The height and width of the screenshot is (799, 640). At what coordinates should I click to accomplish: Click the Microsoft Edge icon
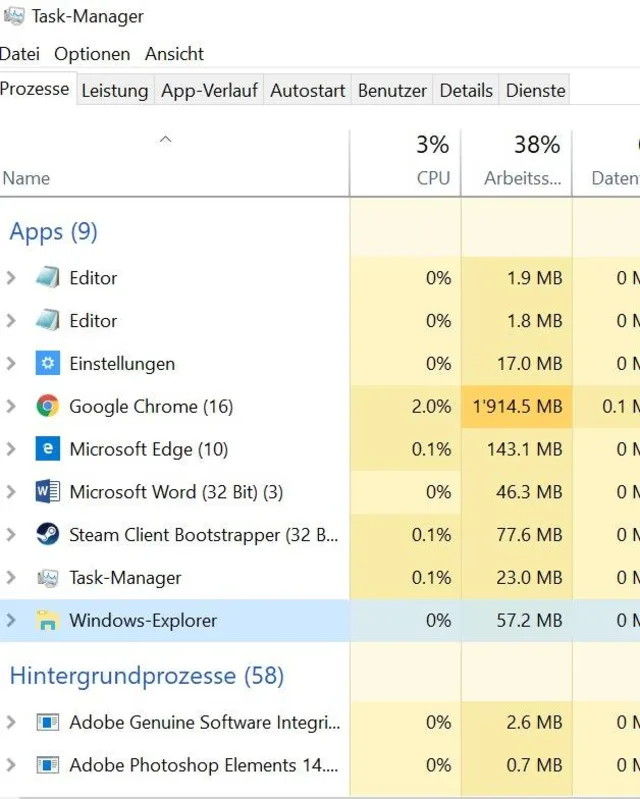point(47,449)
